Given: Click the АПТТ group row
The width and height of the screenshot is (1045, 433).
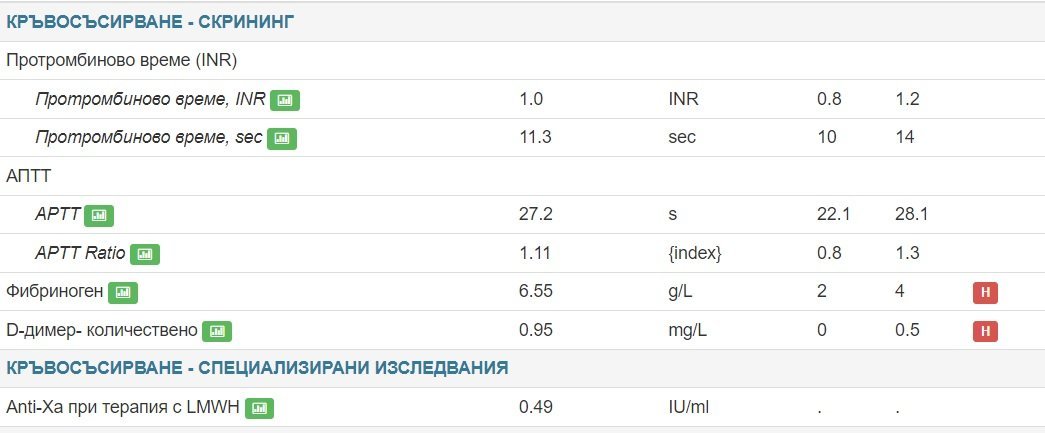Looking at the screenshot, I should click(x=27, y=176).
